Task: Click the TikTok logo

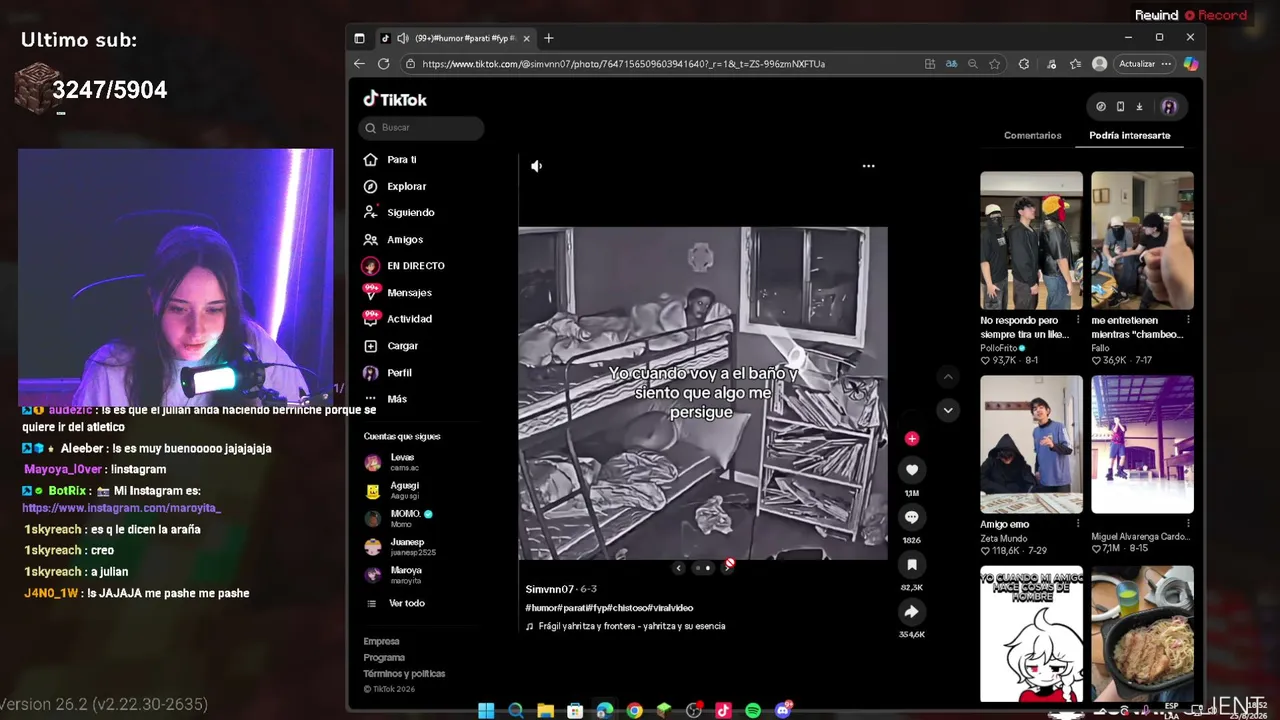Action: [395, 99]
